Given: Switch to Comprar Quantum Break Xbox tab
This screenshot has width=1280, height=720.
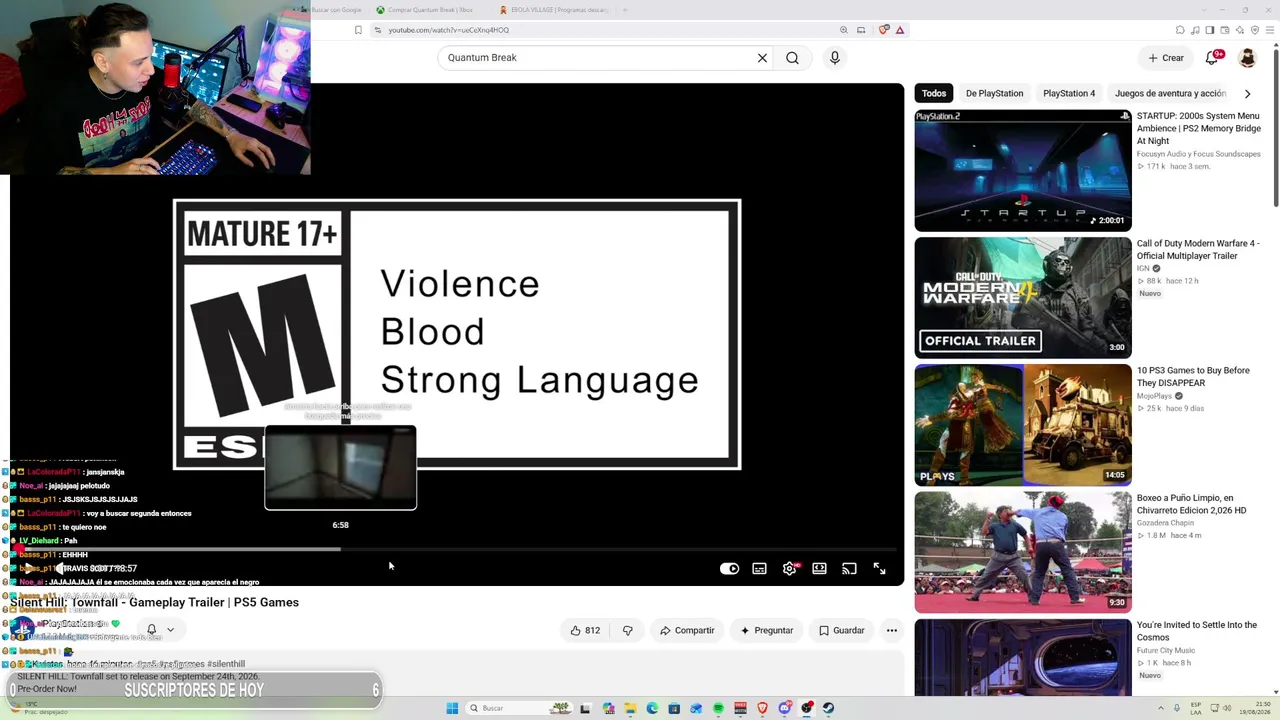Looking at the screenshot, I should click(x=427, y=10).
